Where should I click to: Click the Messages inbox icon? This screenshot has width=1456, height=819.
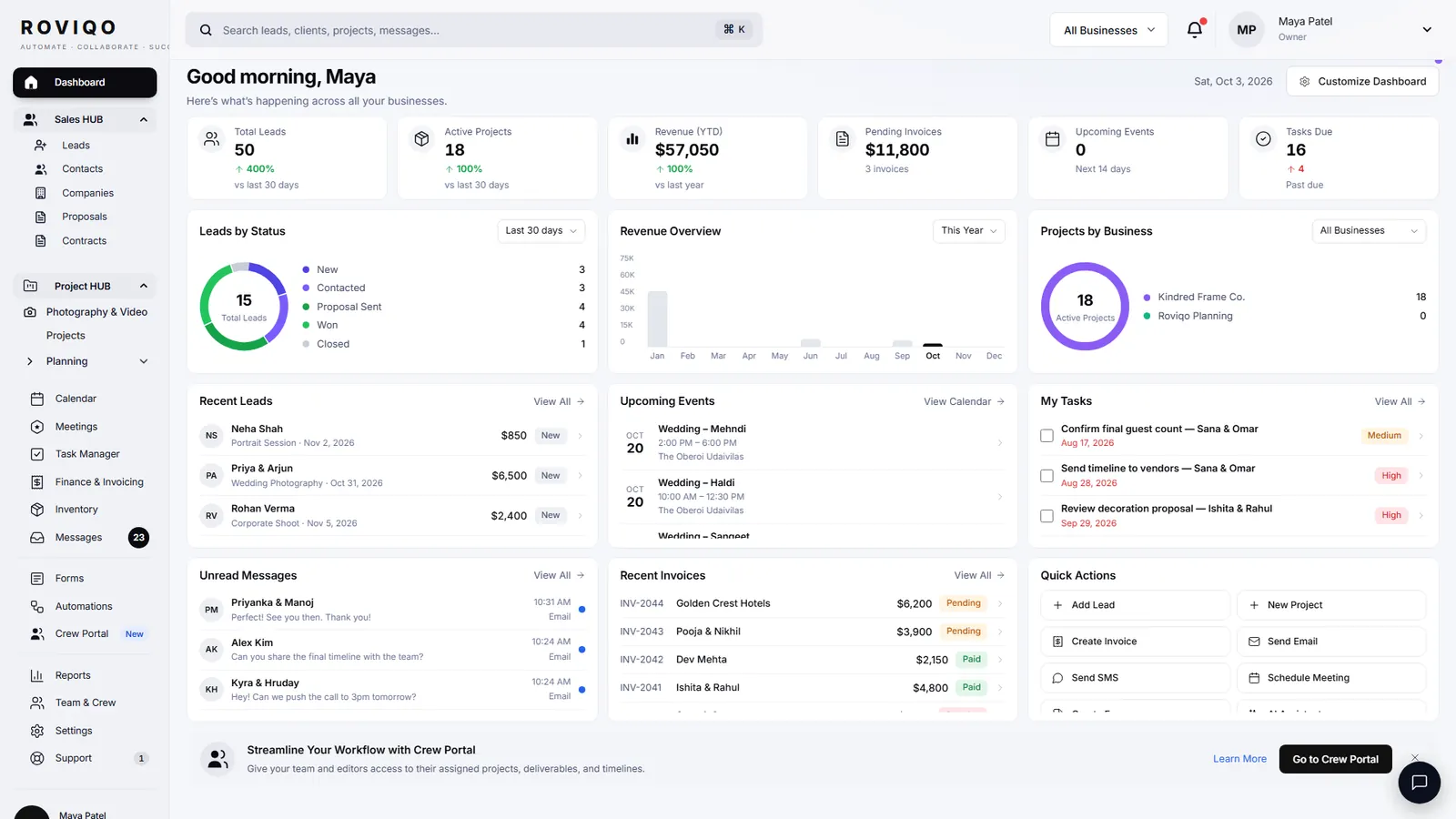pos(37,538)
